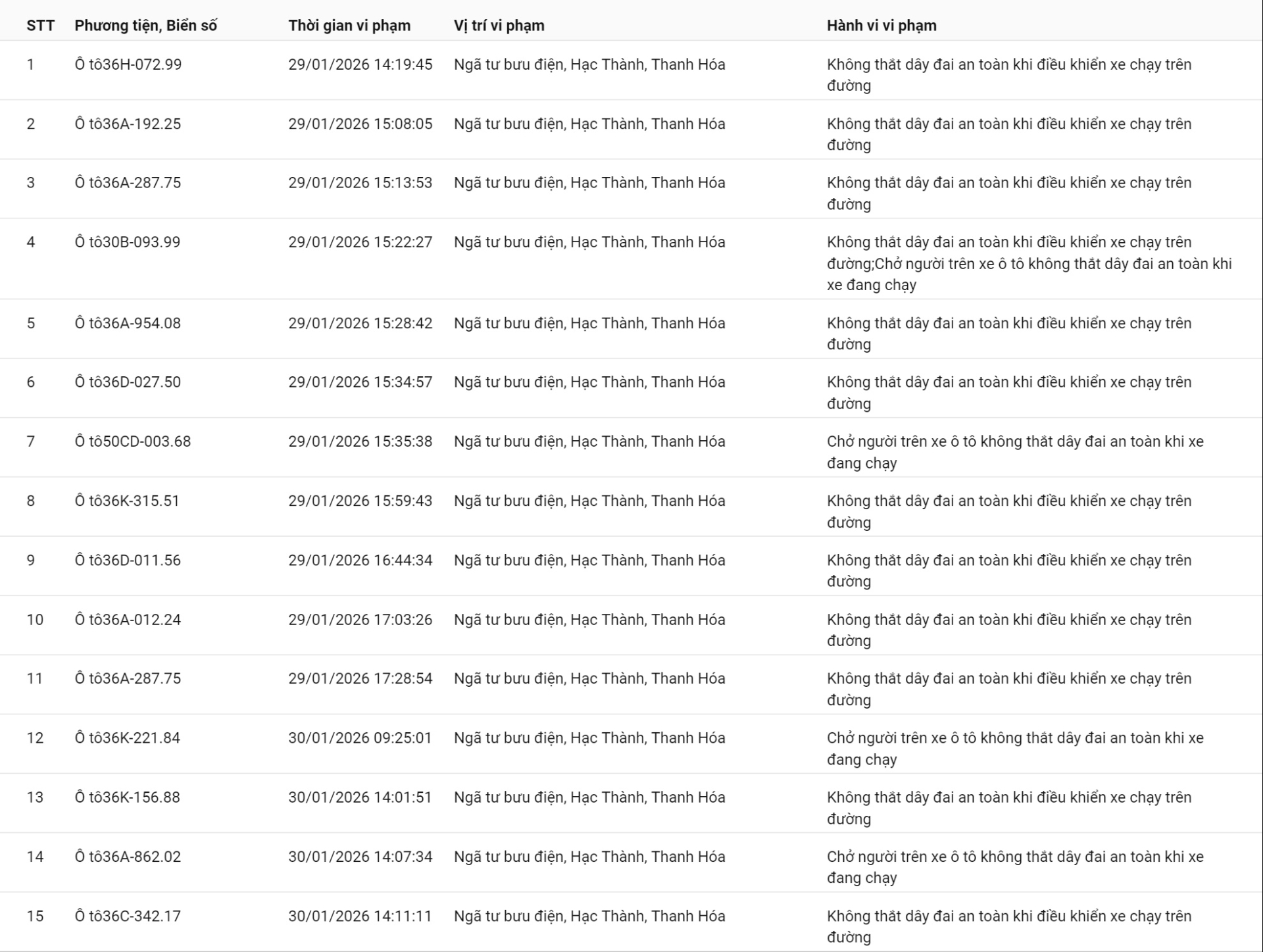Click the "Vị trí vi phạm" header
The width and height of the screenshot is (1263, 952).
click(x=499, y=26)
